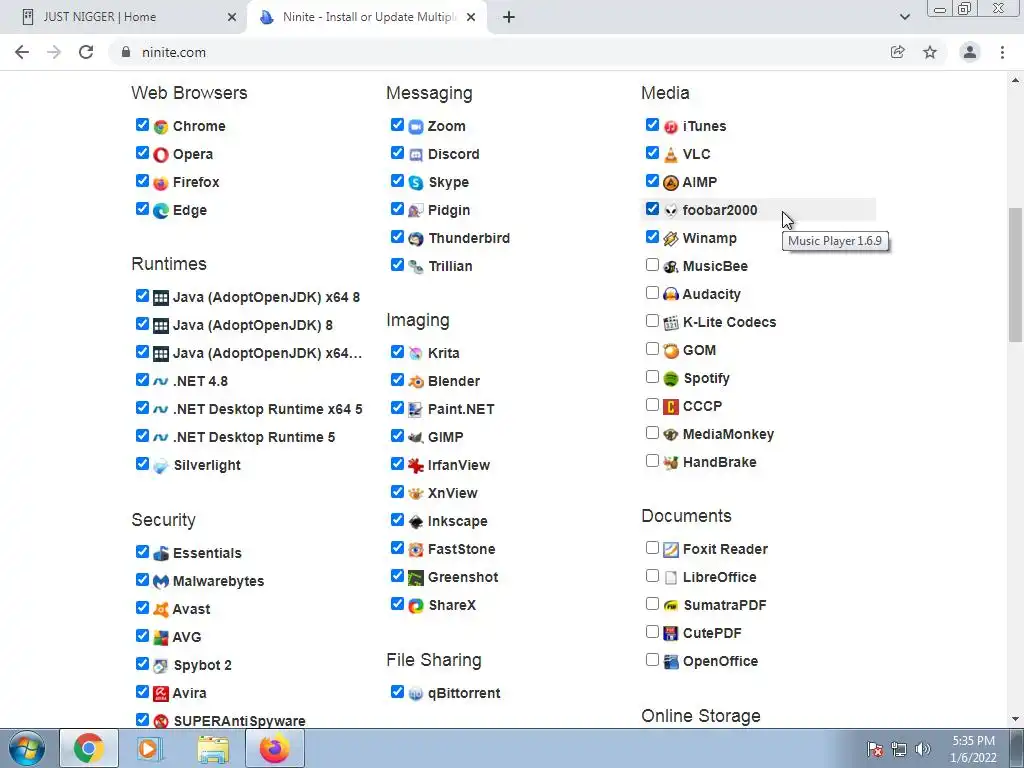Click the Discord icon
The height and width of the screenshot is (768, 1024).
416,155
